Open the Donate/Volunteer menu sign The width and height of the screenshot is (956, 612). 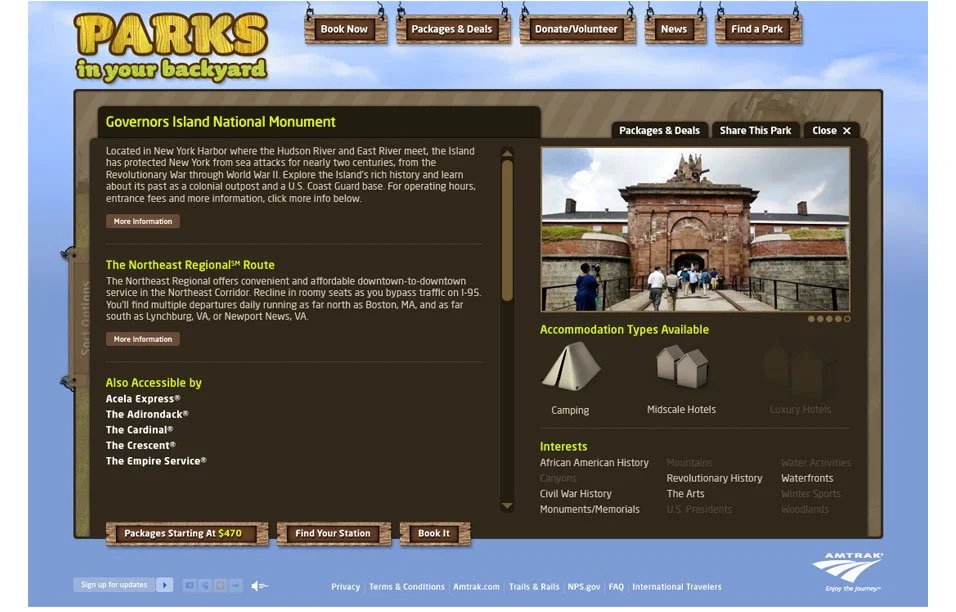pos(577,29)
